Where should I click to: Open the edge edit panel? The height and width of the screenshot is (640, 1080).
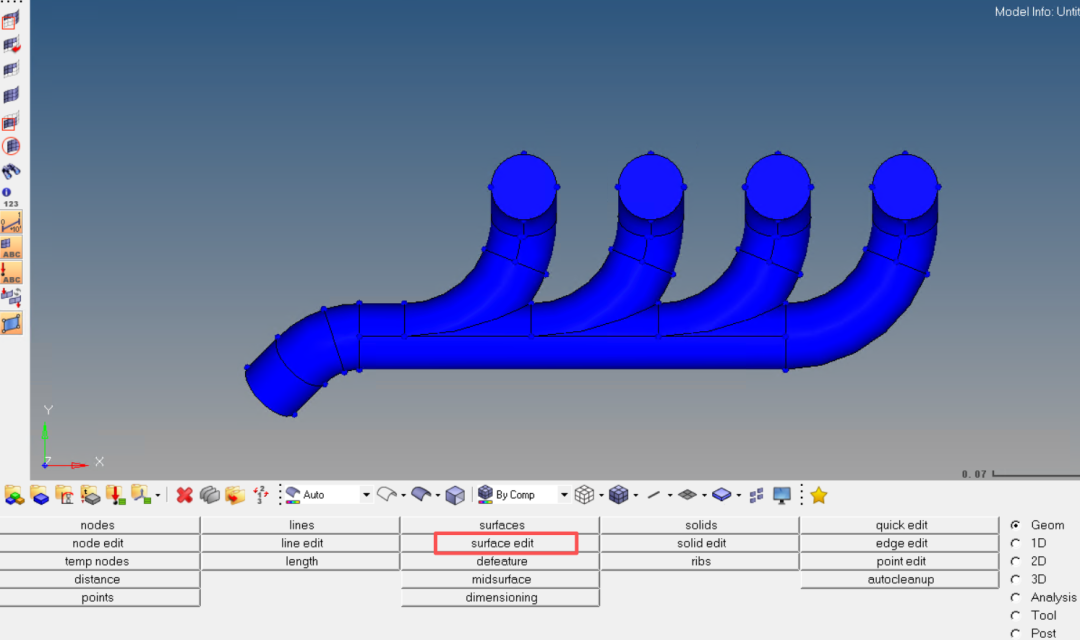900,543
